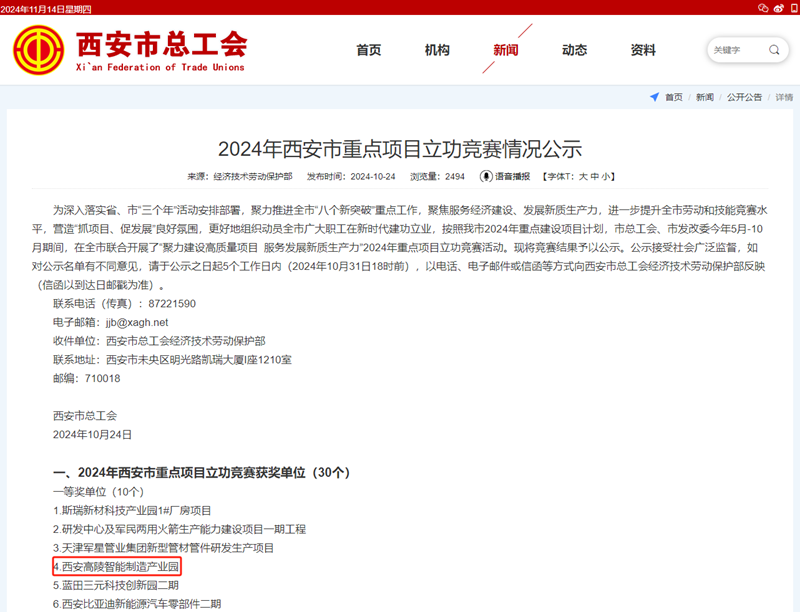
Task: Click the blue breadcrumb location arrow icon
Action: 654,97
